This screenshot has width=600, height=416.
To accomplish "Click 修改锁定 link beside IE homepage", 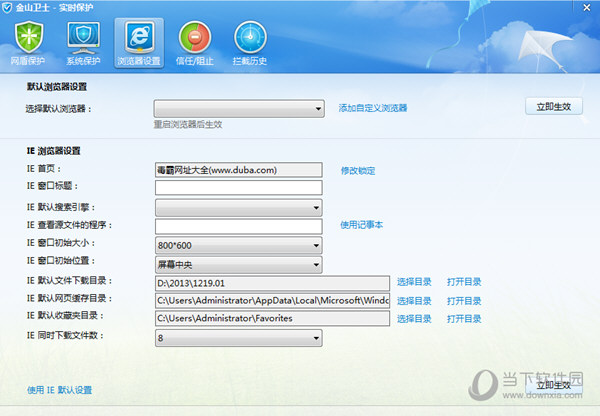I will coord(358,170).
